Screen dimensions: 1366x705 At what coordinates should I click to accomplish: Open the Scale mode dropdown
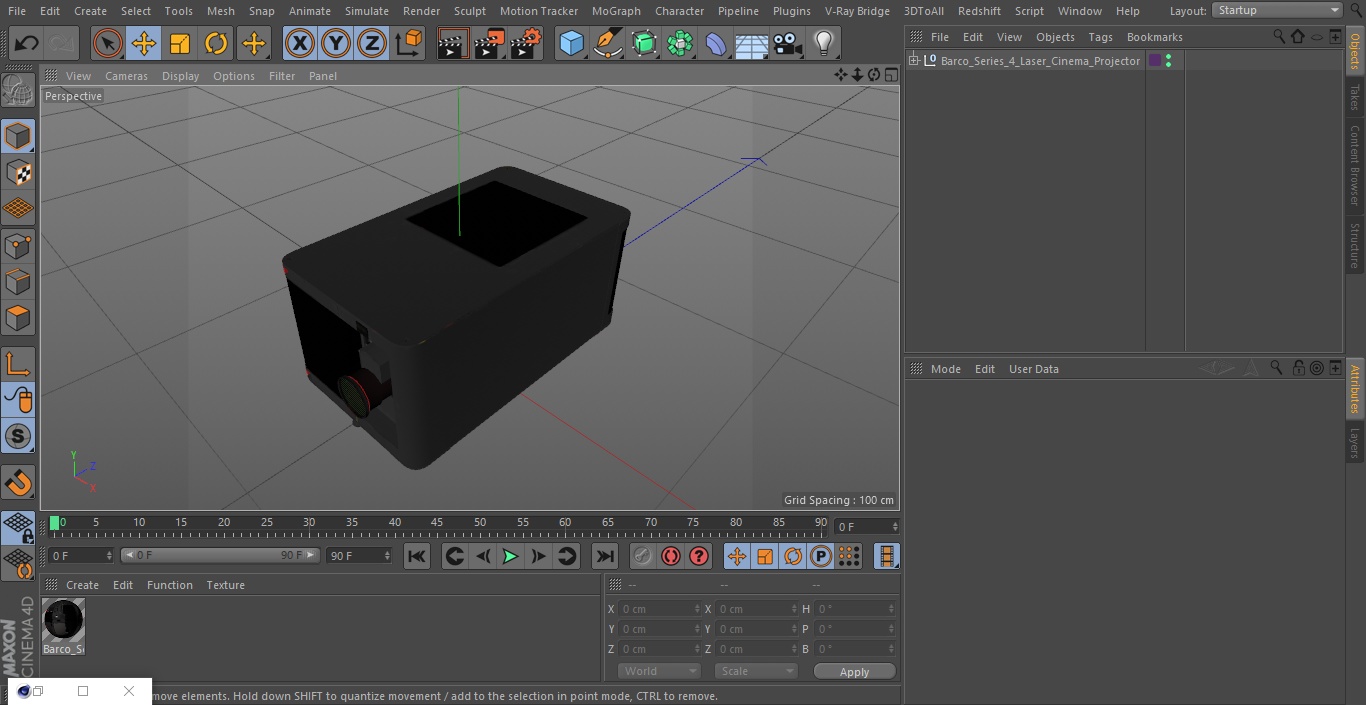pyautogui.click(x=755, y=671)
